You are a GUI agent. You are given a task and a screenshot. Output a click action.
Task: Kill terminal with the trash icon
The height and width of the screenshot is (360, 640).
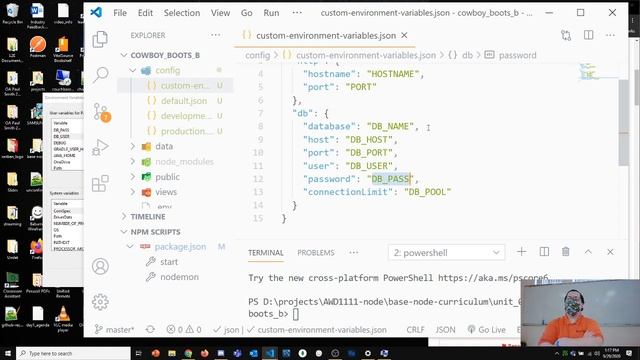click(566, 252)
